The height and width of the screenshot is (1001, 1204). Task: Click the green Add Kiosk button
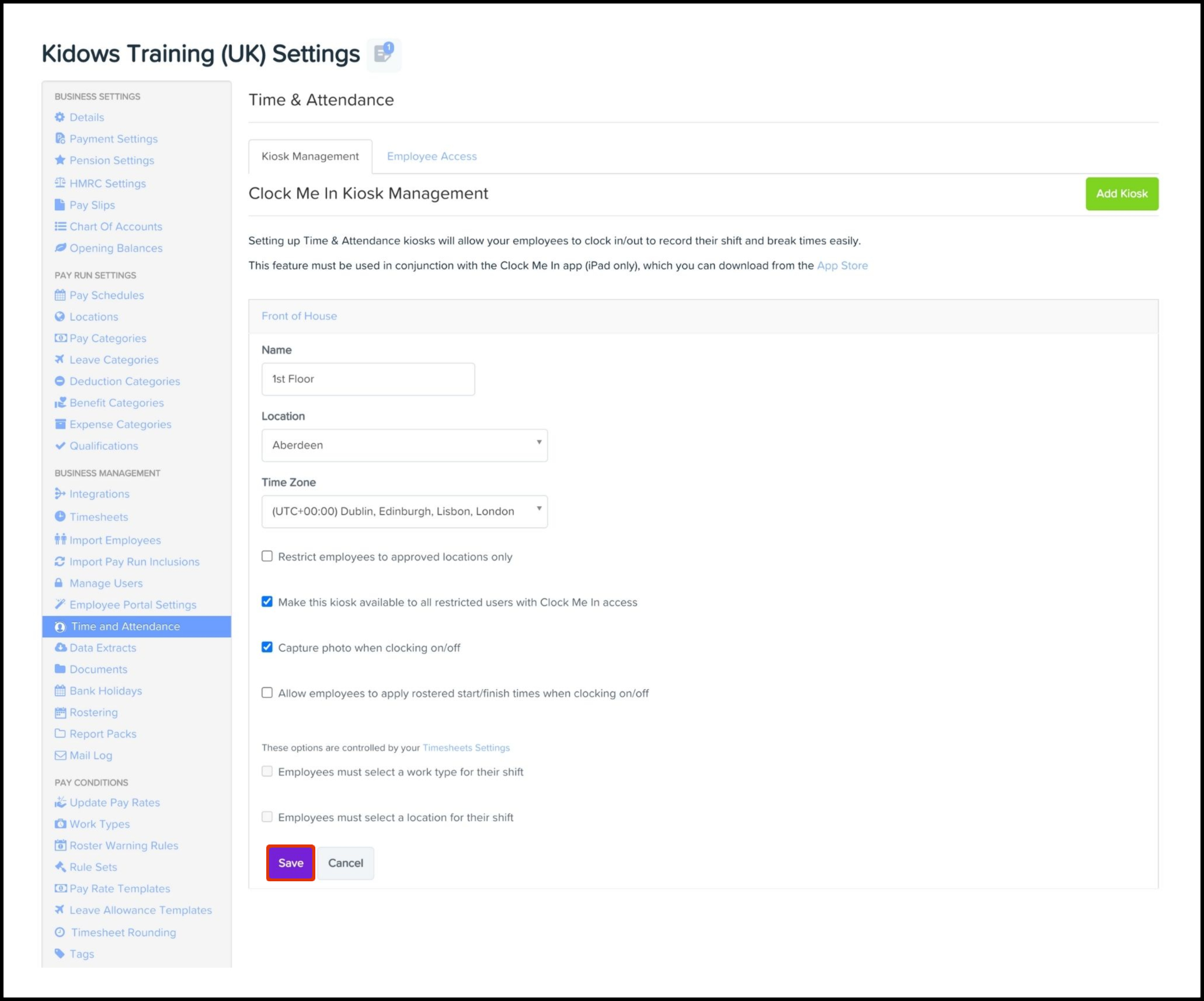[1121, 194]
